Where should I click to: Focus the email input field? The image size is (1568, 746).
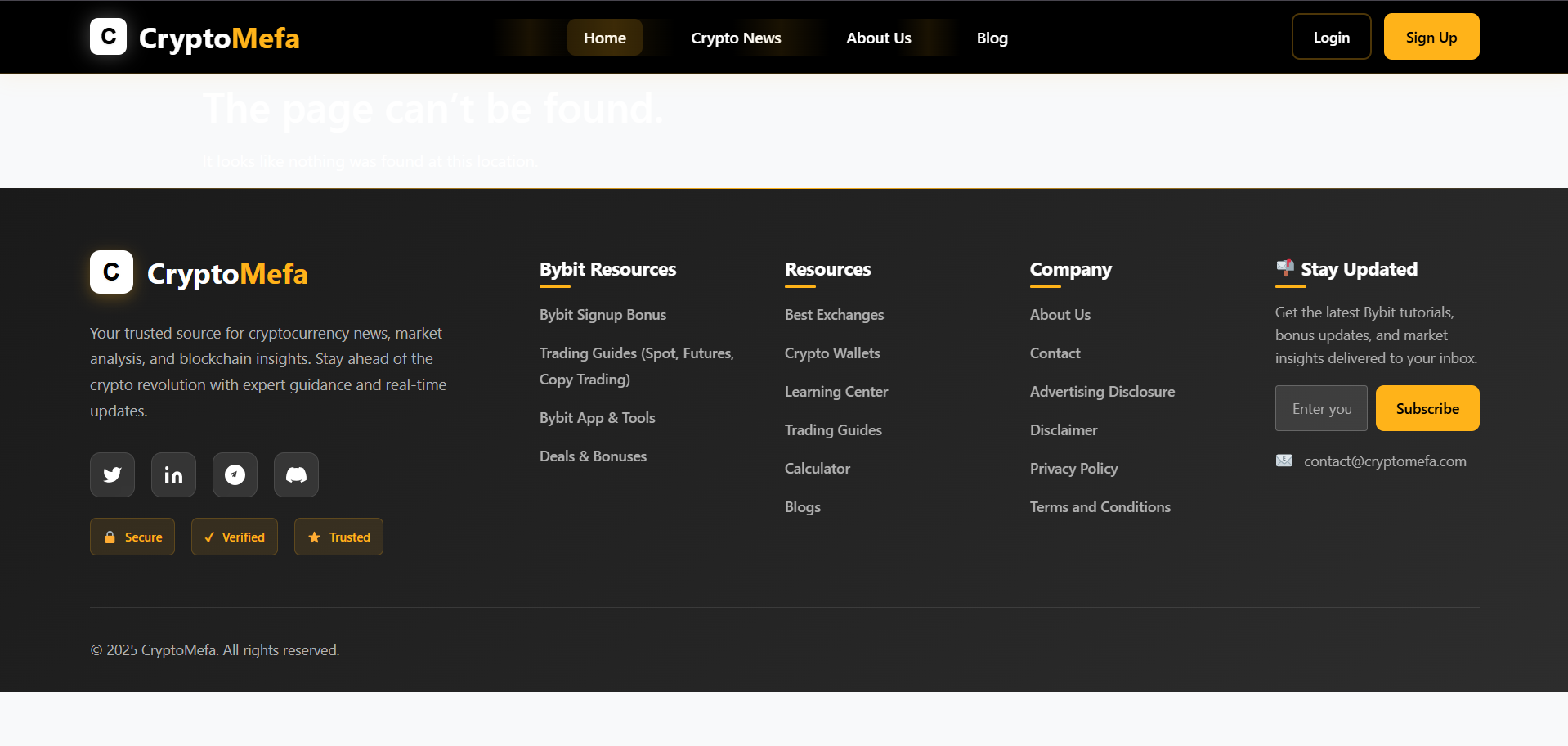[x=1321, y=408]
